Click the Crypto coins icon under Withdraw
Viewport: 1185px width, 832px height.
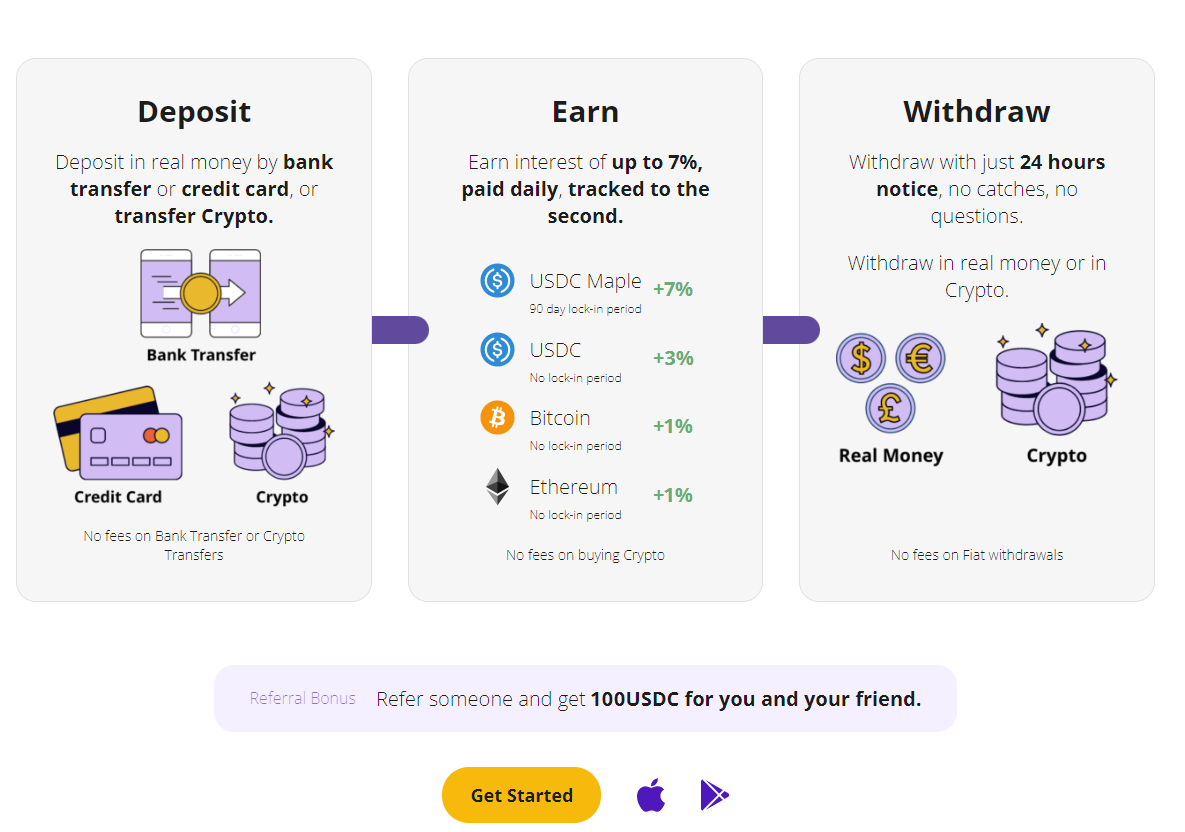pos(1056,380)
